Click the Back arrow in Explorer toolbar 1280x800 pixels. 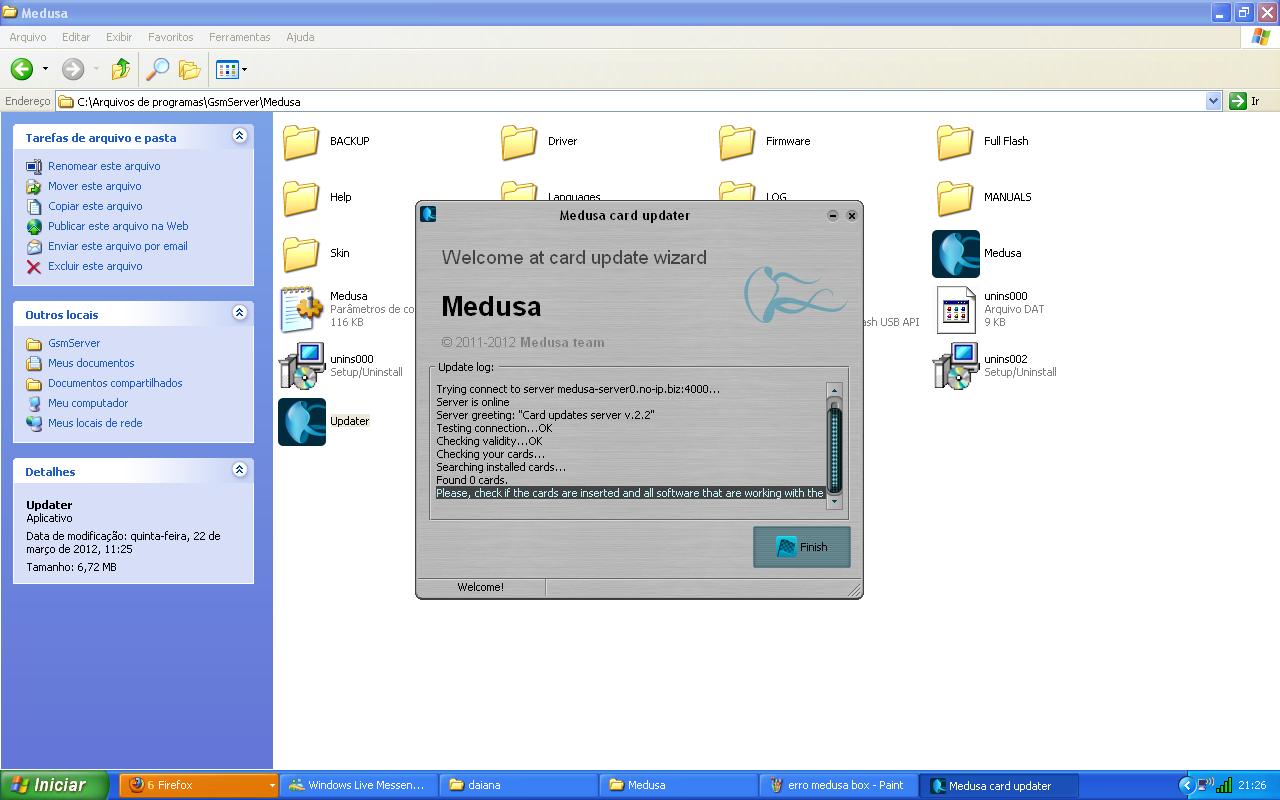[22, 69]
